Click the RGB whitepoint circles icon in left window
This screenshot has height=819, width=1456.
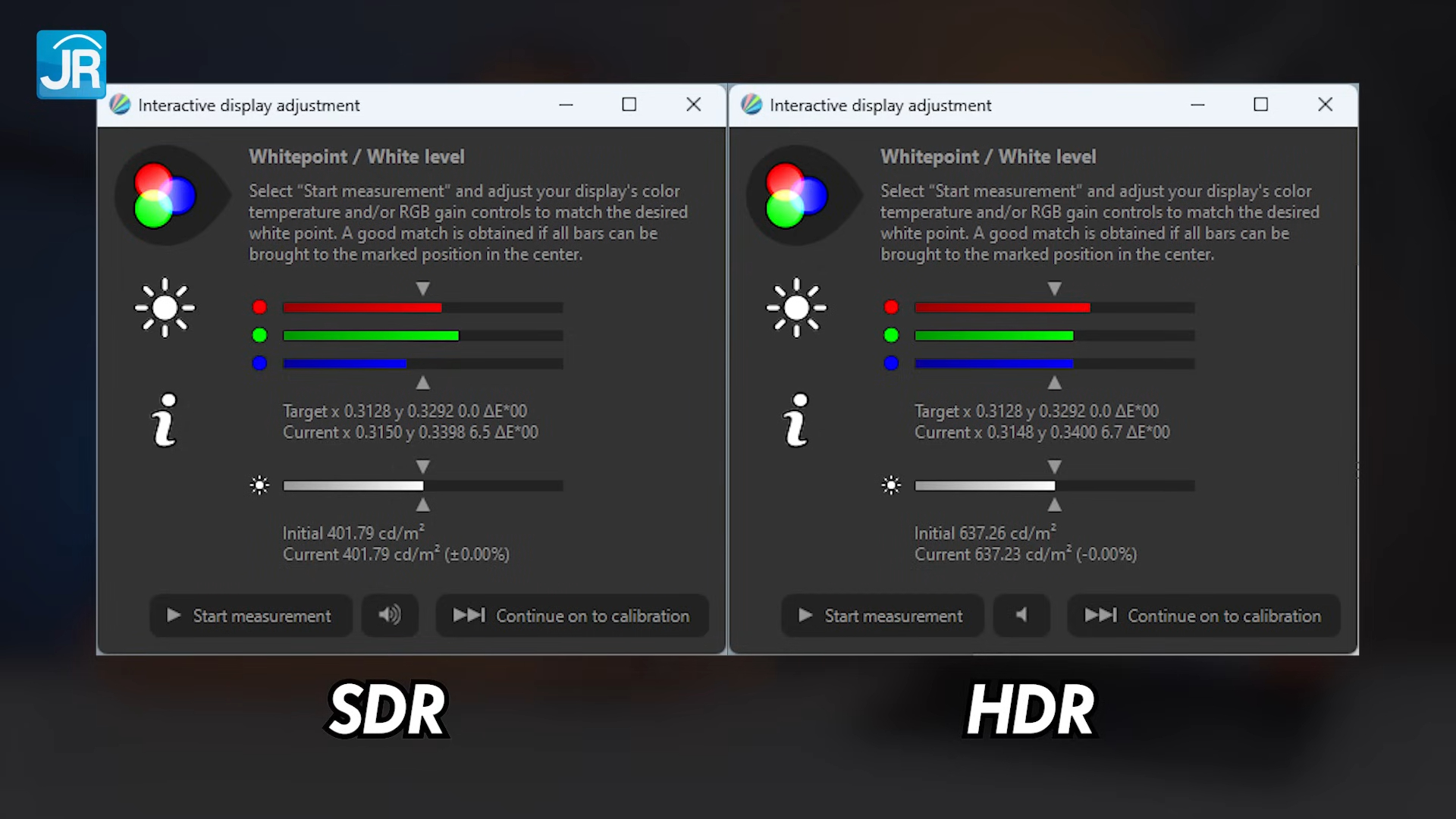[165, 196]
